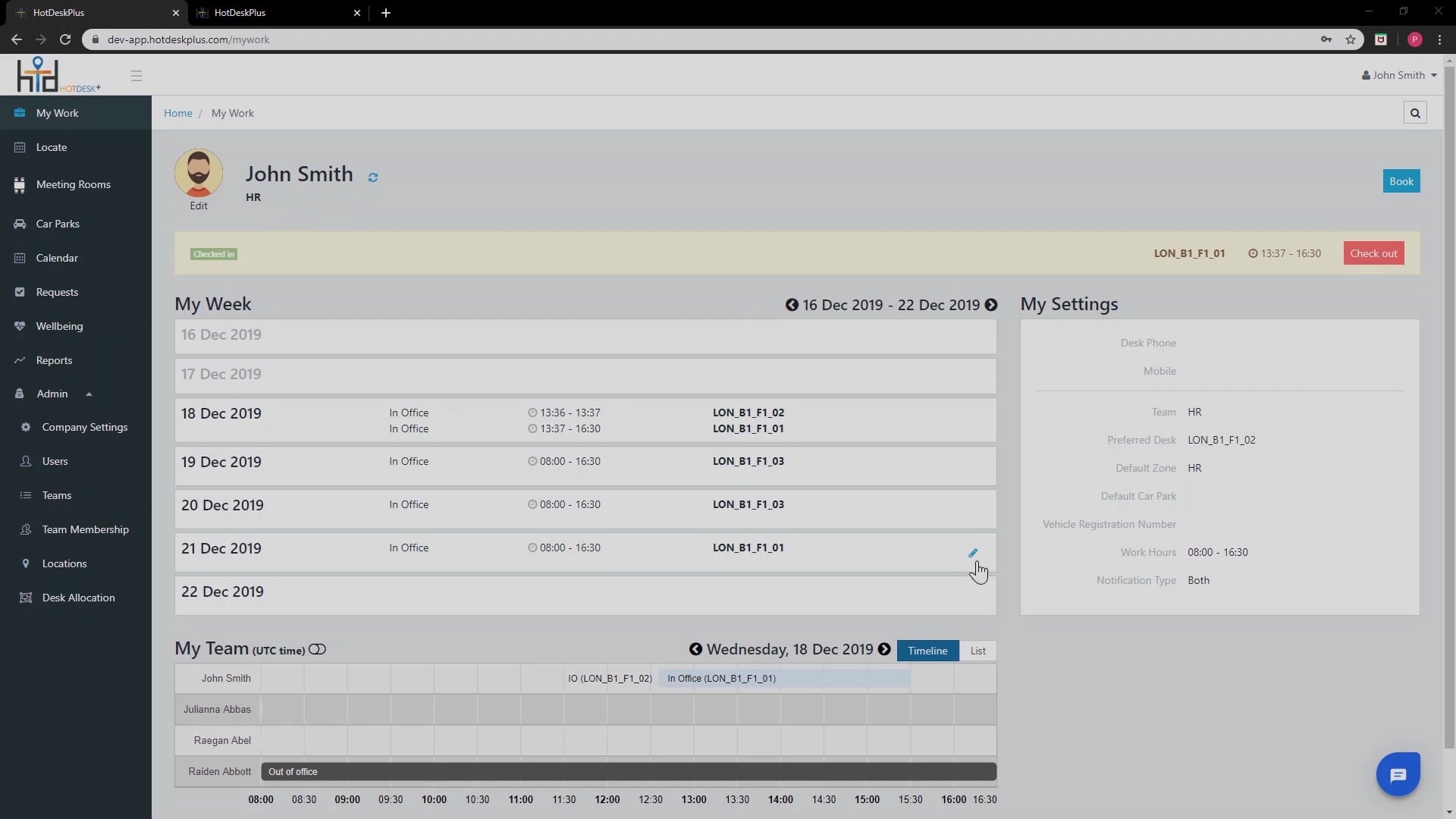Select In Office (LON_B1_F1_01) timeline bar

click(784, 679)
